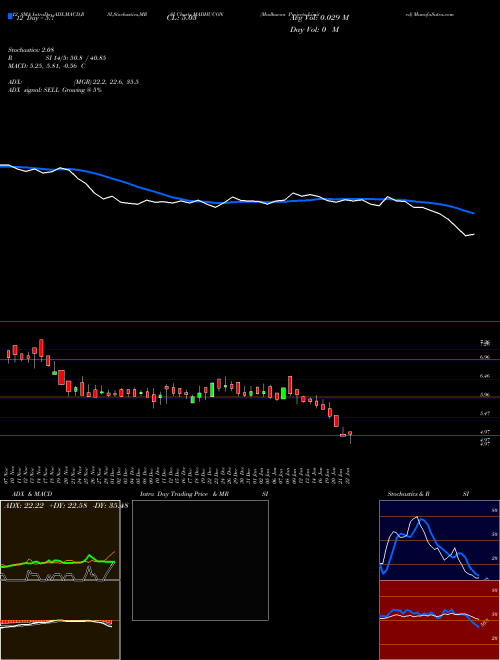Click inside the empty Intra Day chart panel
This screenshot has width=500, height=660.
pos(200,560)
